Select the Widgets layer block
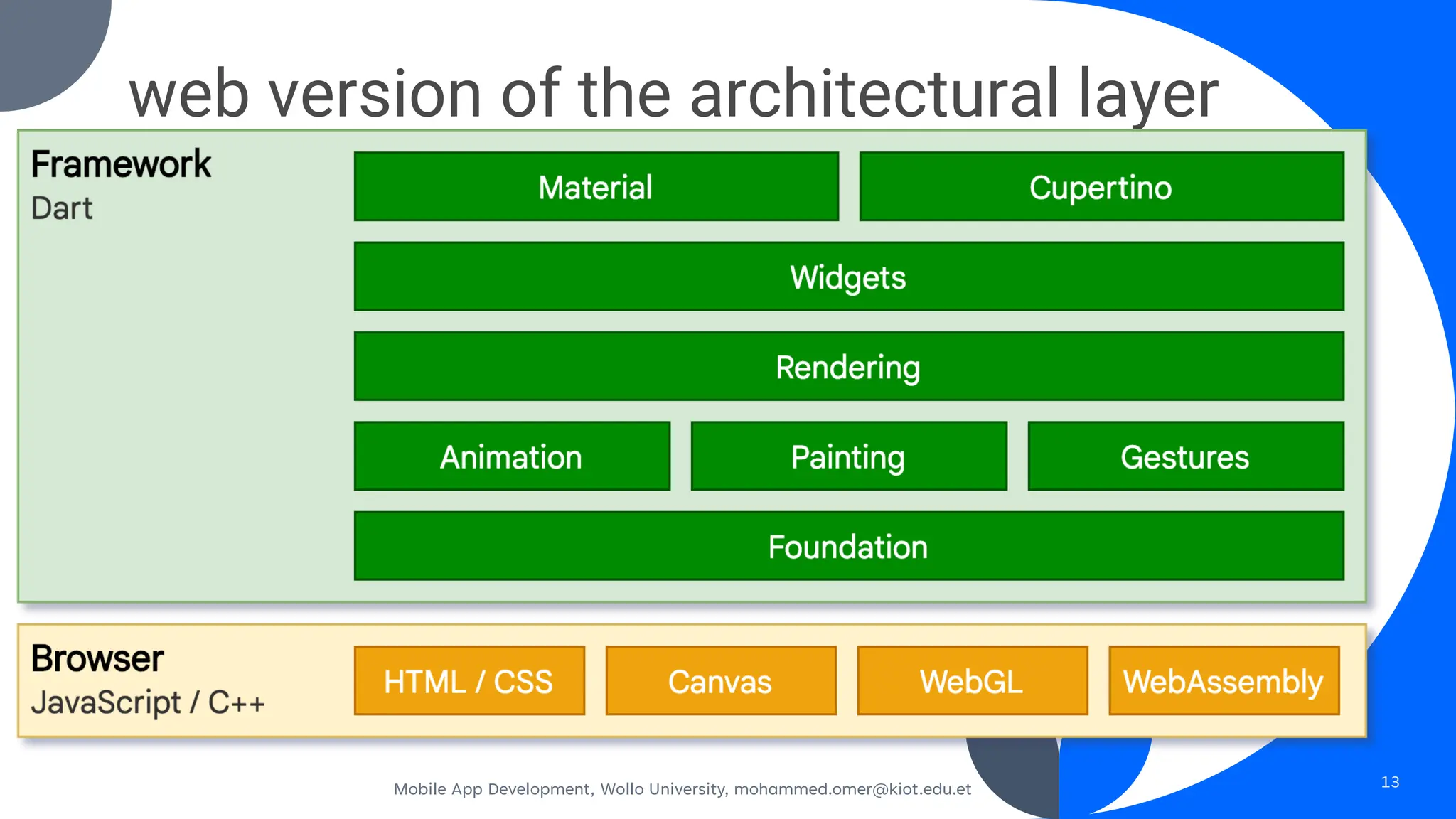The height and width of the screenshot is (819, 1456). pyautogui.click(x=848, y=277)
